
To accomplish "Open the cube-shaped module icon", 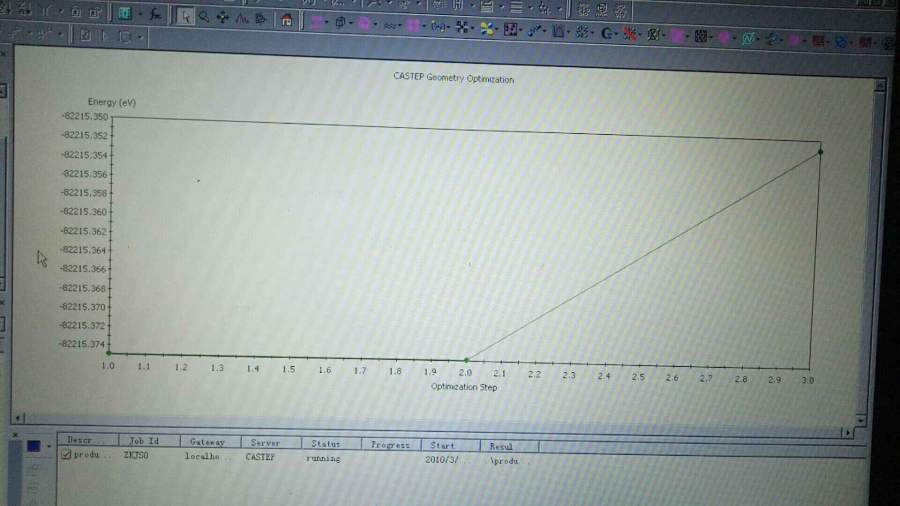I will [340, 23].
